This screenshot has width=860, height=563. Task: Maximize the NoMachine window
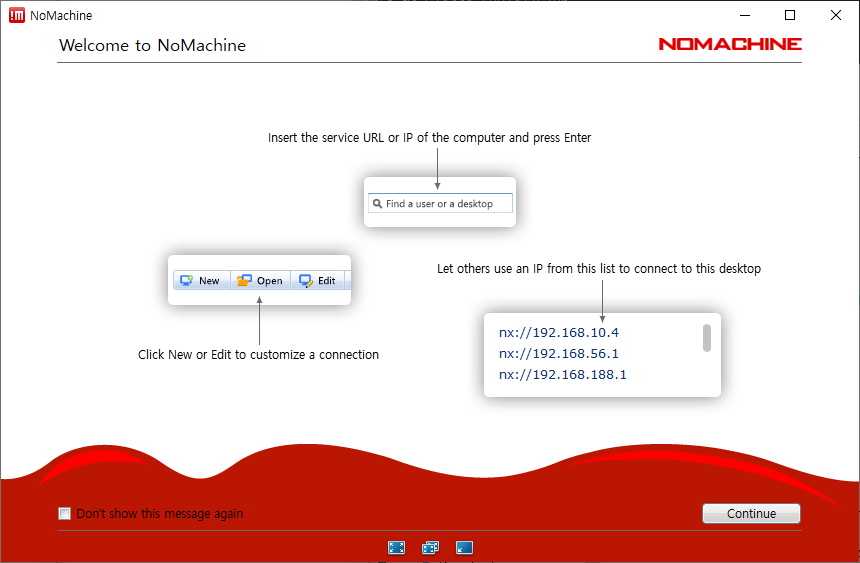[x=790, y=15]
